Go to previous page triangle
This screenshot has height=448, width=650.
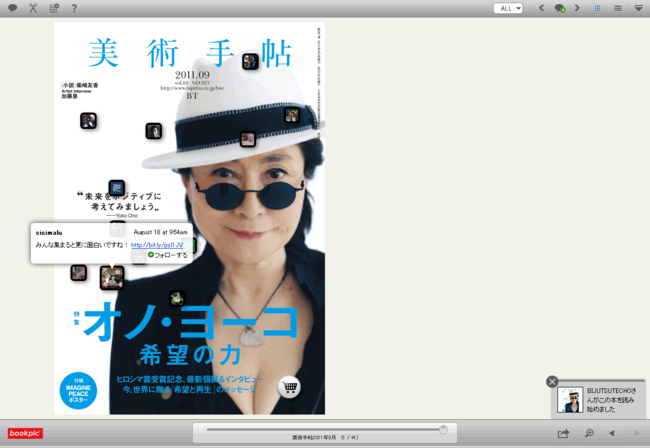click(x=612, y=433)
